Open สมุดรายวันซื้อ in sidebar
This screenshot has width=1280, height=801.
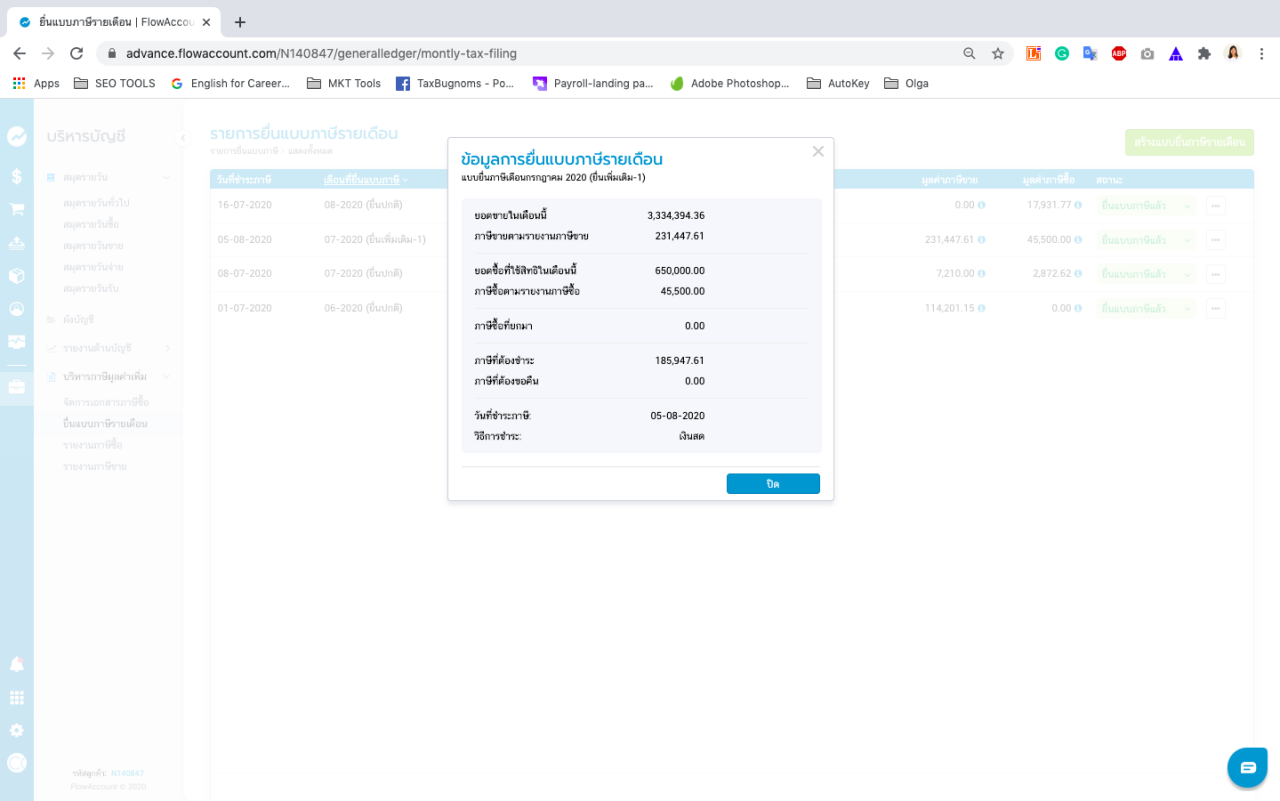pyautogui.click(x=91, y=224)
